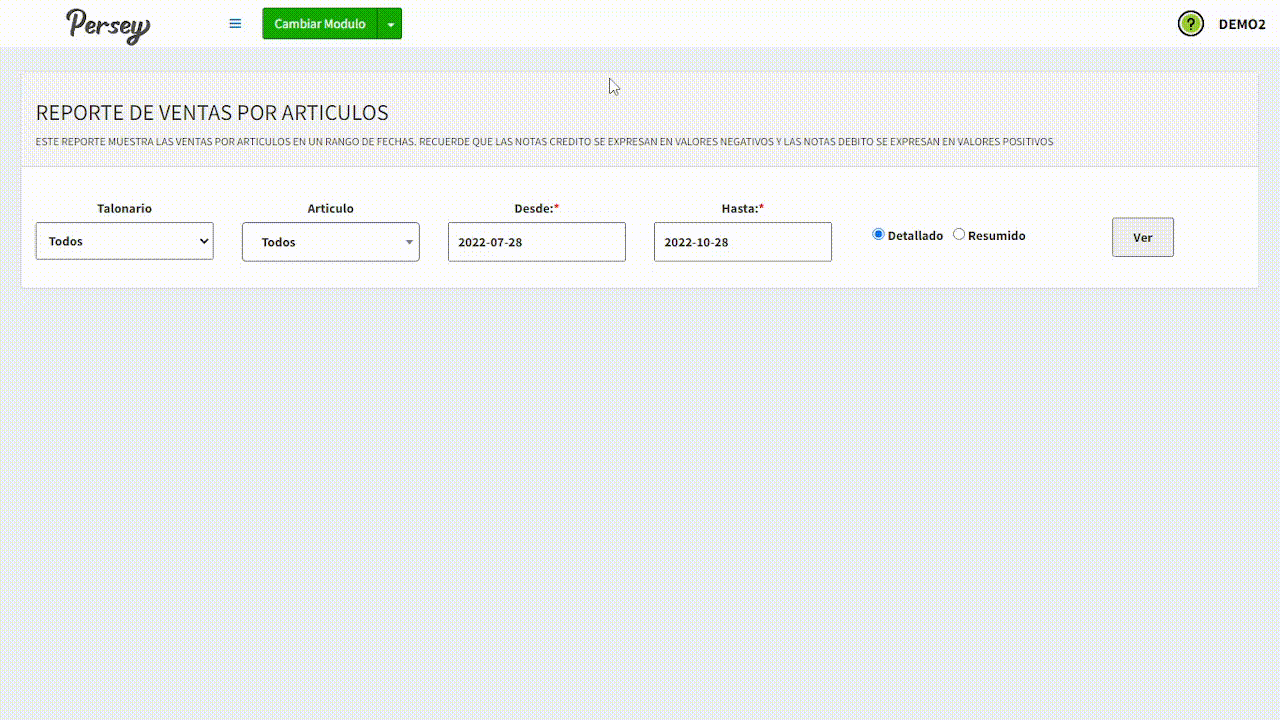Click the Articulo label
Screen dimensions: 1280x720
[x=330, y=208]
